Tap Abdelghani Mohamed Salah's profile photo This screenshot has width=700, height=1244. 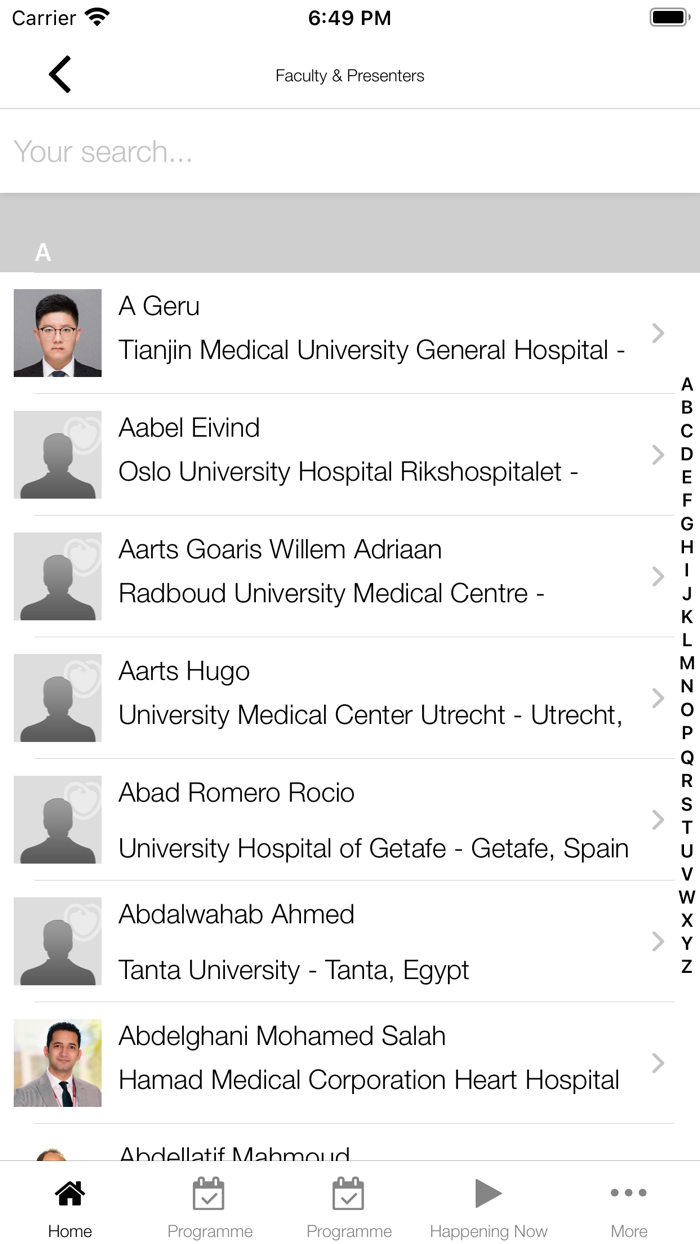click(58, 1063)
